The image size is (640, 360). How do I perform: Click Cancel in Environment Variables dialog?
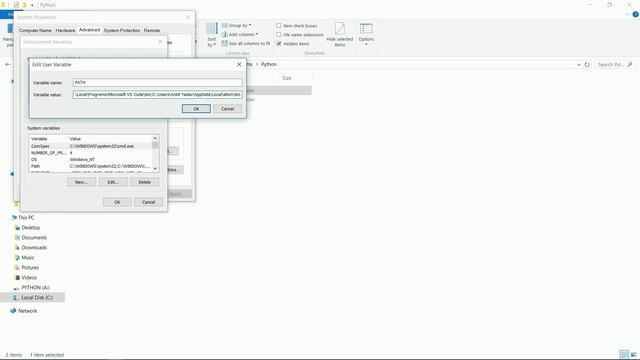point(149,202)
